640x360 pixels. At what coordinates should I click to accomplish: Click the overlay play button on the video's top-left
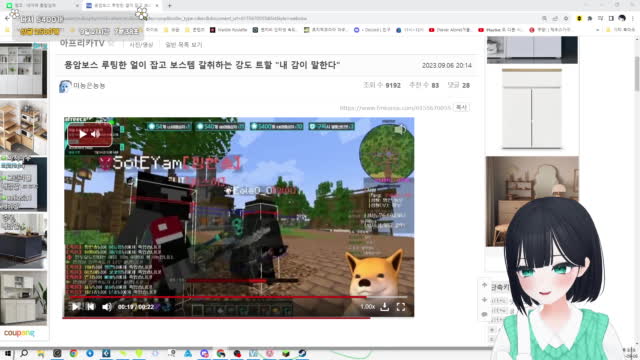click(x=83, y=134)
